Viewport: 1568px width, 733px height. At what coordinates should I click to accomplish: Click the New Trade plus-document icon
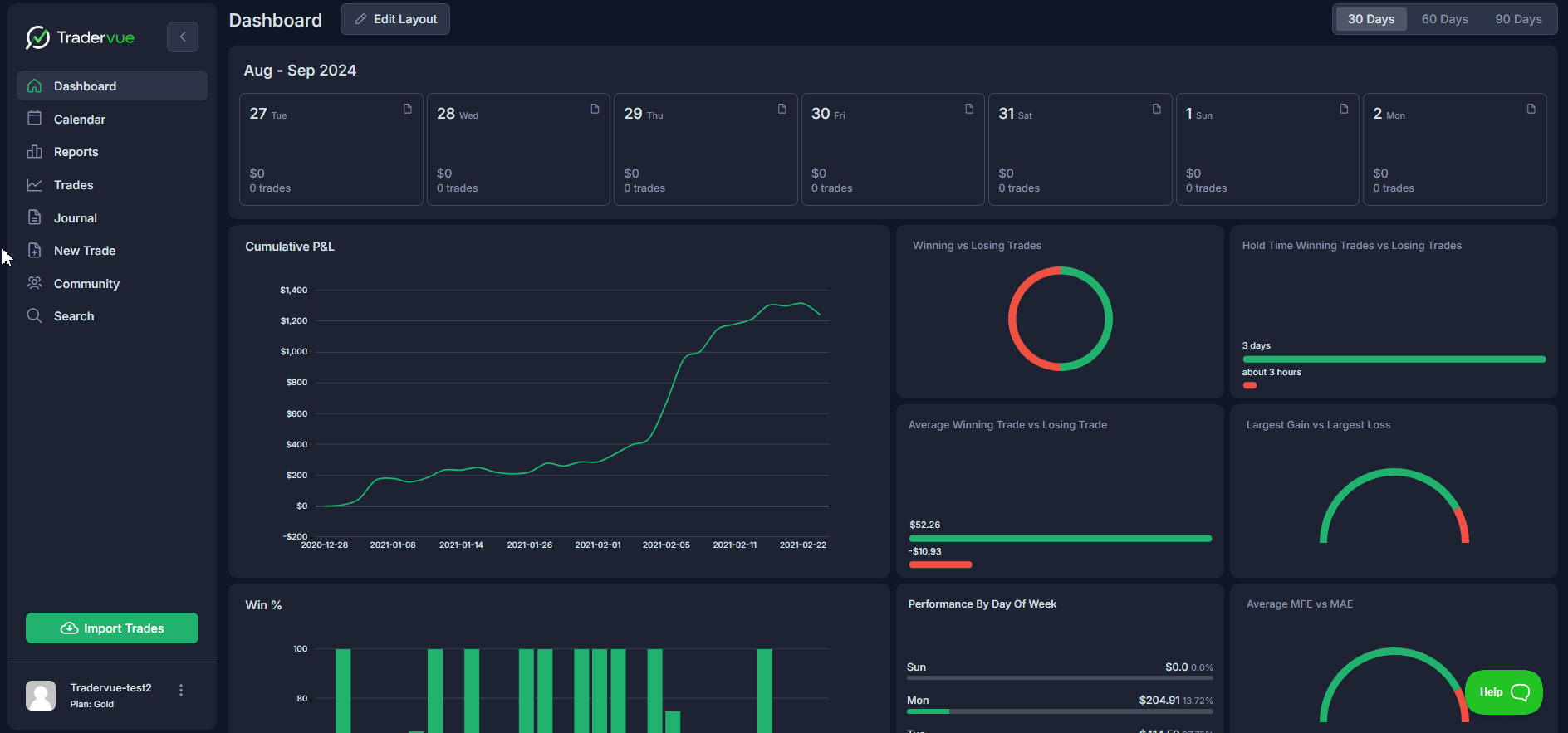[34, 251]
